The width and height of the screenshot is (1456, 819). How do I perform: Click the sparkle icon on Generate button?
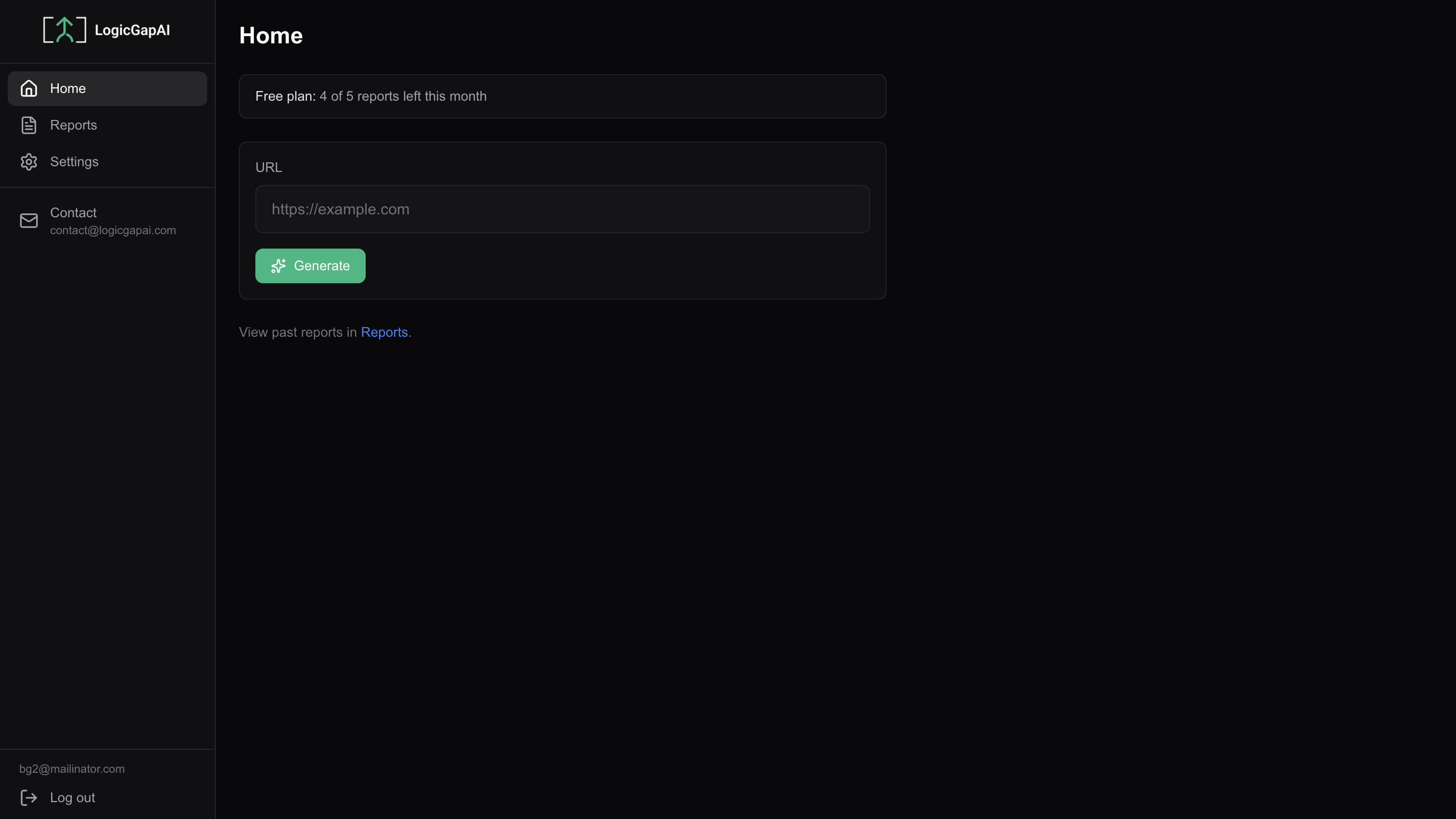pyautogui.click(x=278, y=265)
